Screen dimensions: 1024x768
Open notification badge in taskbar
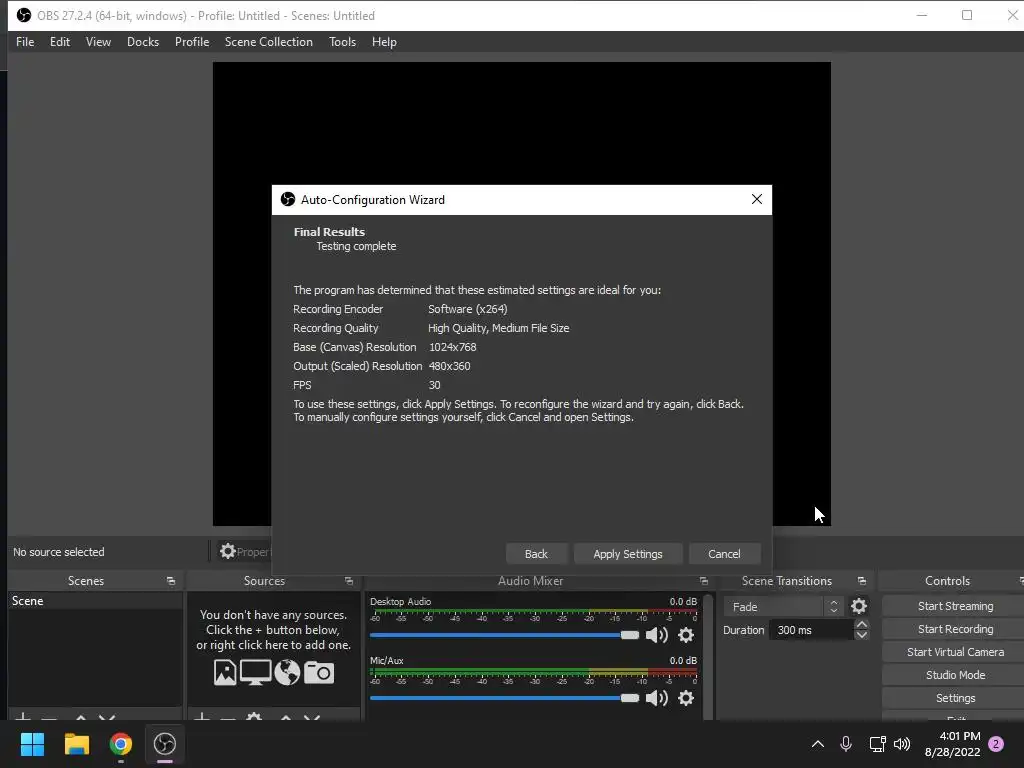coord(996,744)
